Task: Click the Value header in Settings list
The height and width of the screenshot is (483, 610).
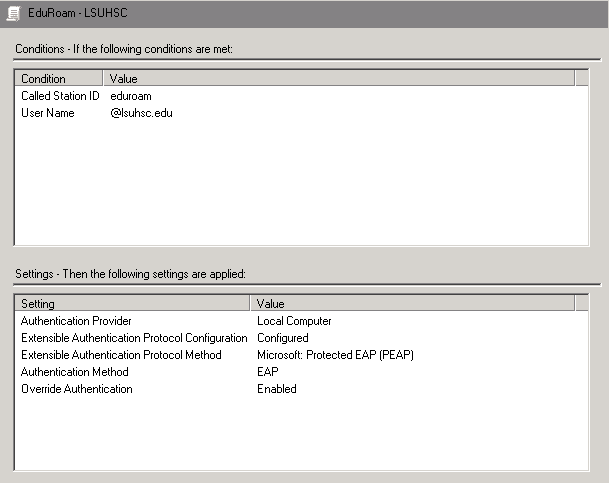Action: (x=412, y=303)
